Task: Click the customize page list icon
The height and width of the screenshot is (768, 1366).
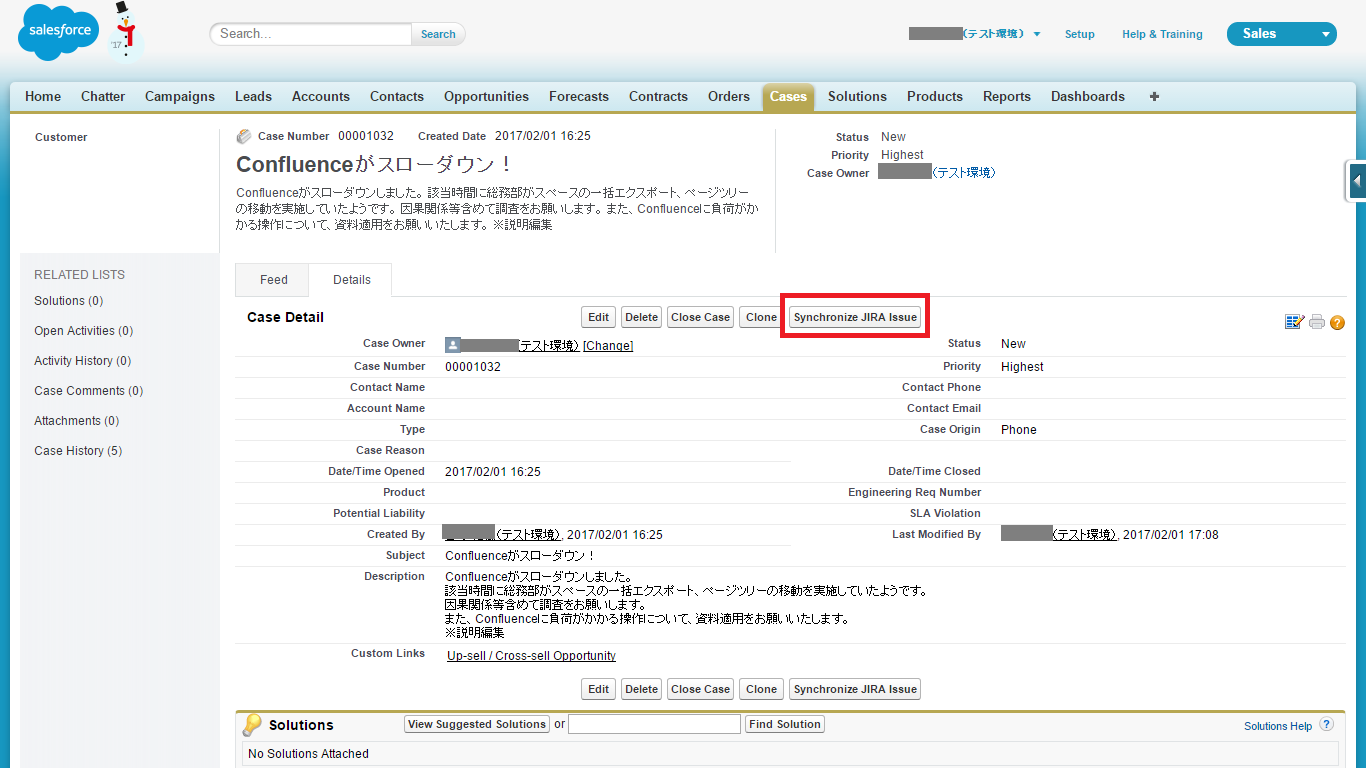Action: pyautogui.click(x=1295, y=322)
